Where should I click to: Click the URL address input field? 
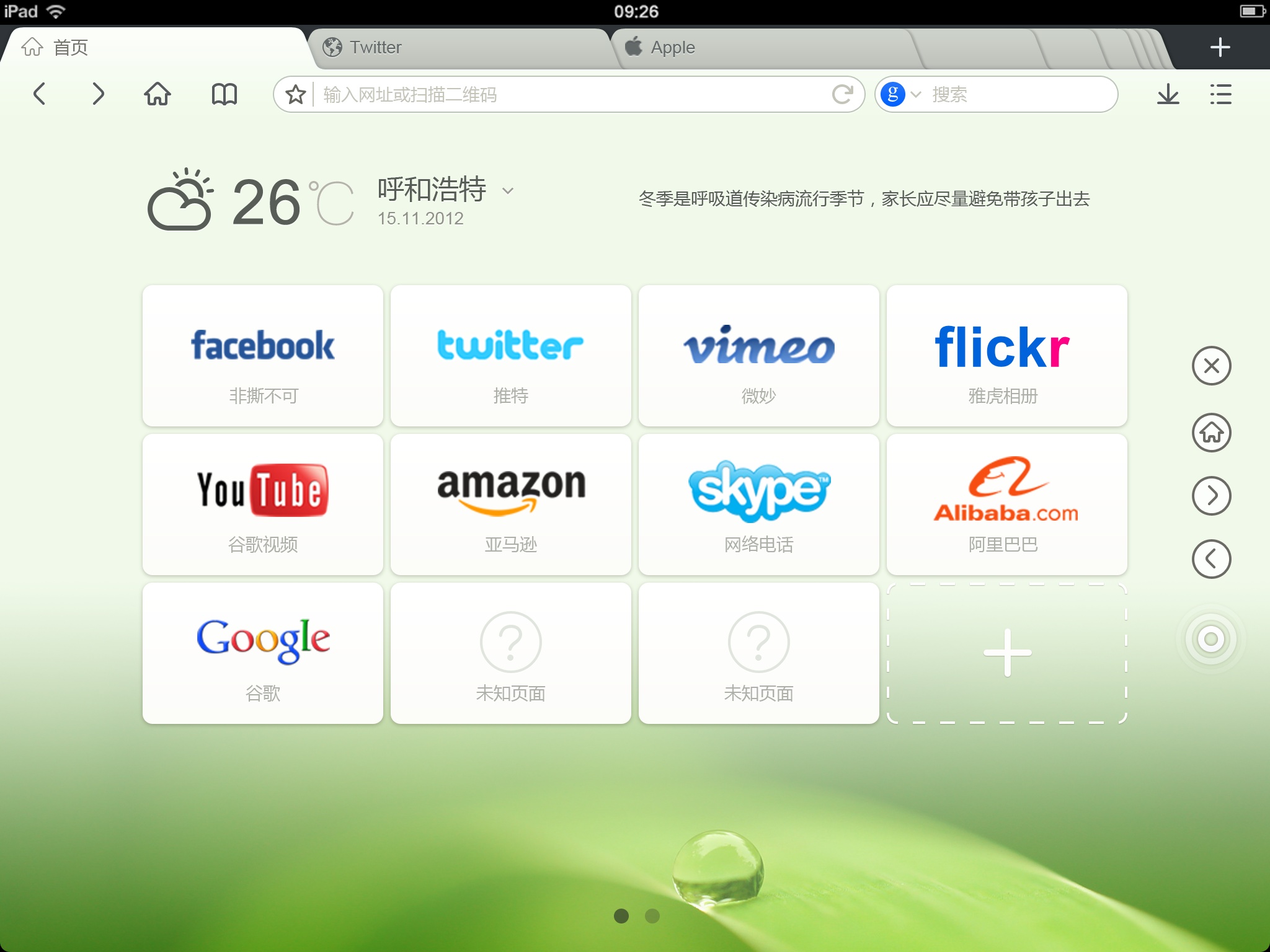pyautogui.click(x=570, y=94)
